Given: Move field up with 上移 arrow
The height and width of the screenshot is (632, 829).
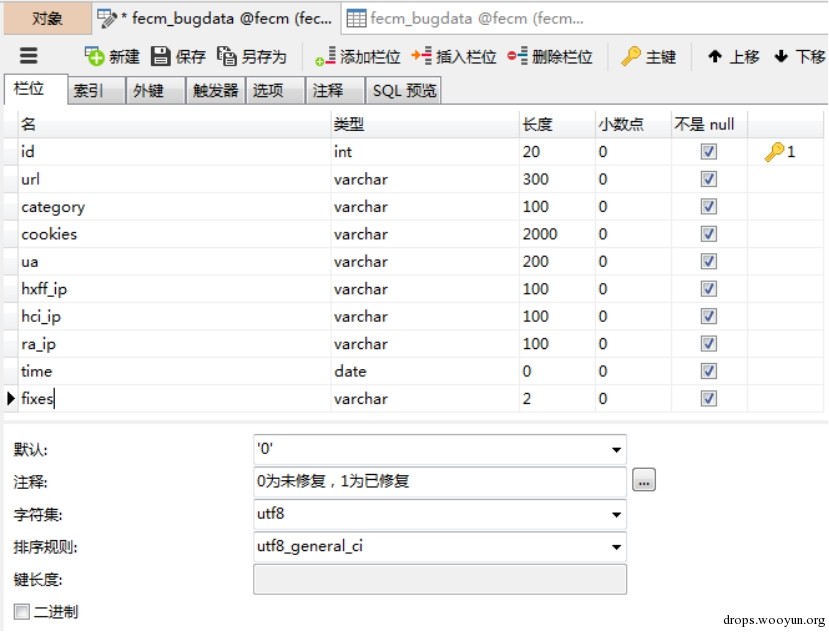Looking at the screenshot, I should tap(715, 56).
